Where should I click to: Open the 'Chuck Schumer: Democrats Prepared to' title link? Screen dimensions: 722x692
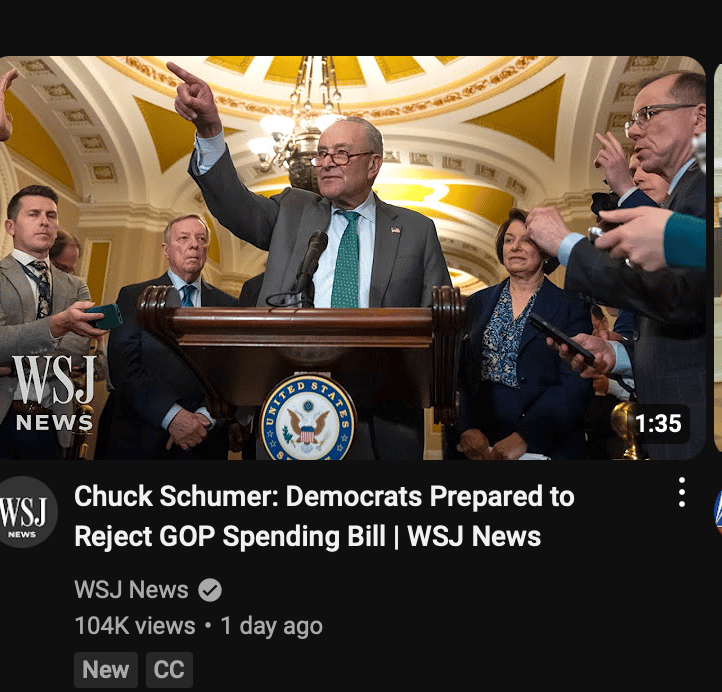point(324,496)
